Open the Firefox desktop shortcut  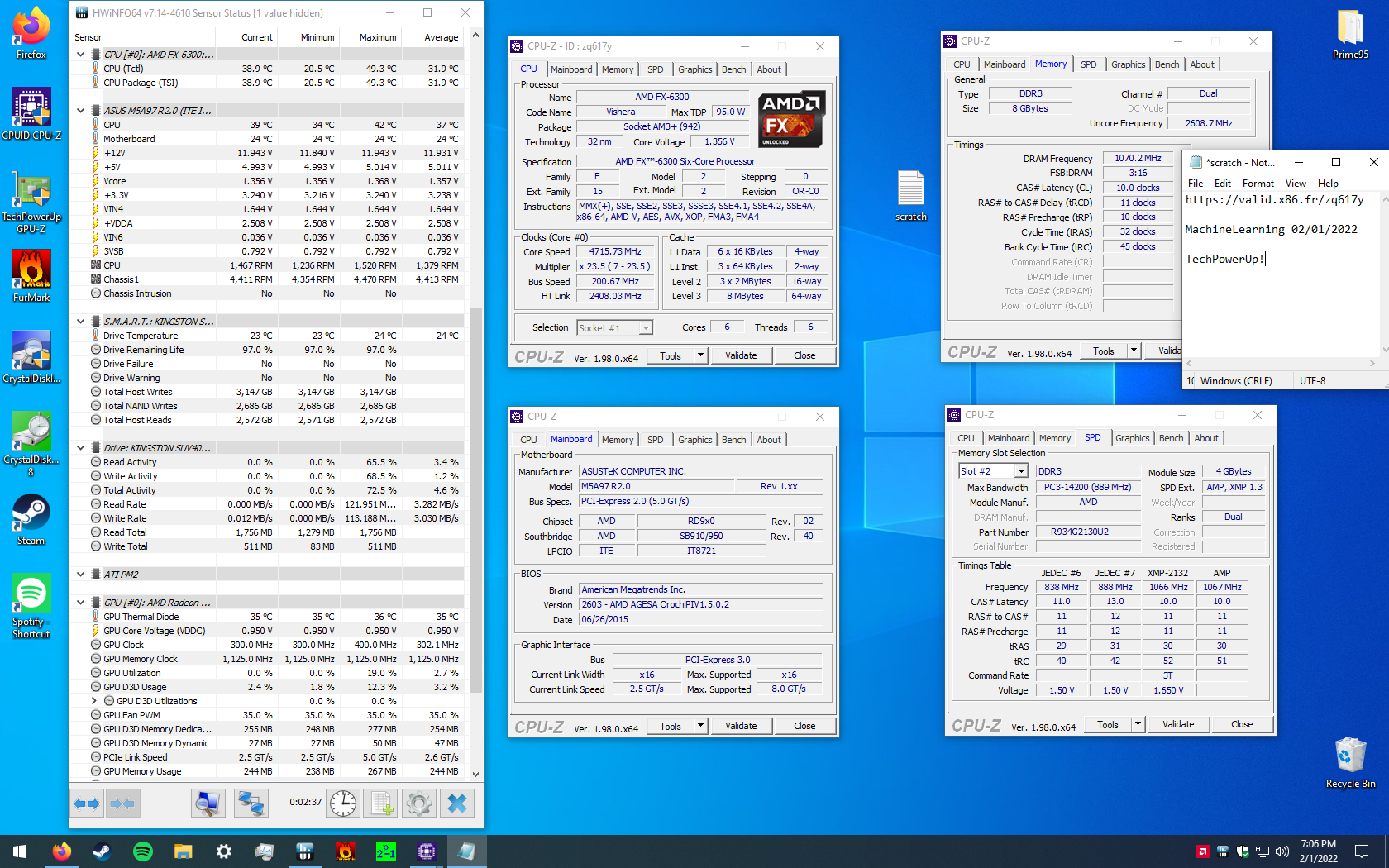pos(31,33)
